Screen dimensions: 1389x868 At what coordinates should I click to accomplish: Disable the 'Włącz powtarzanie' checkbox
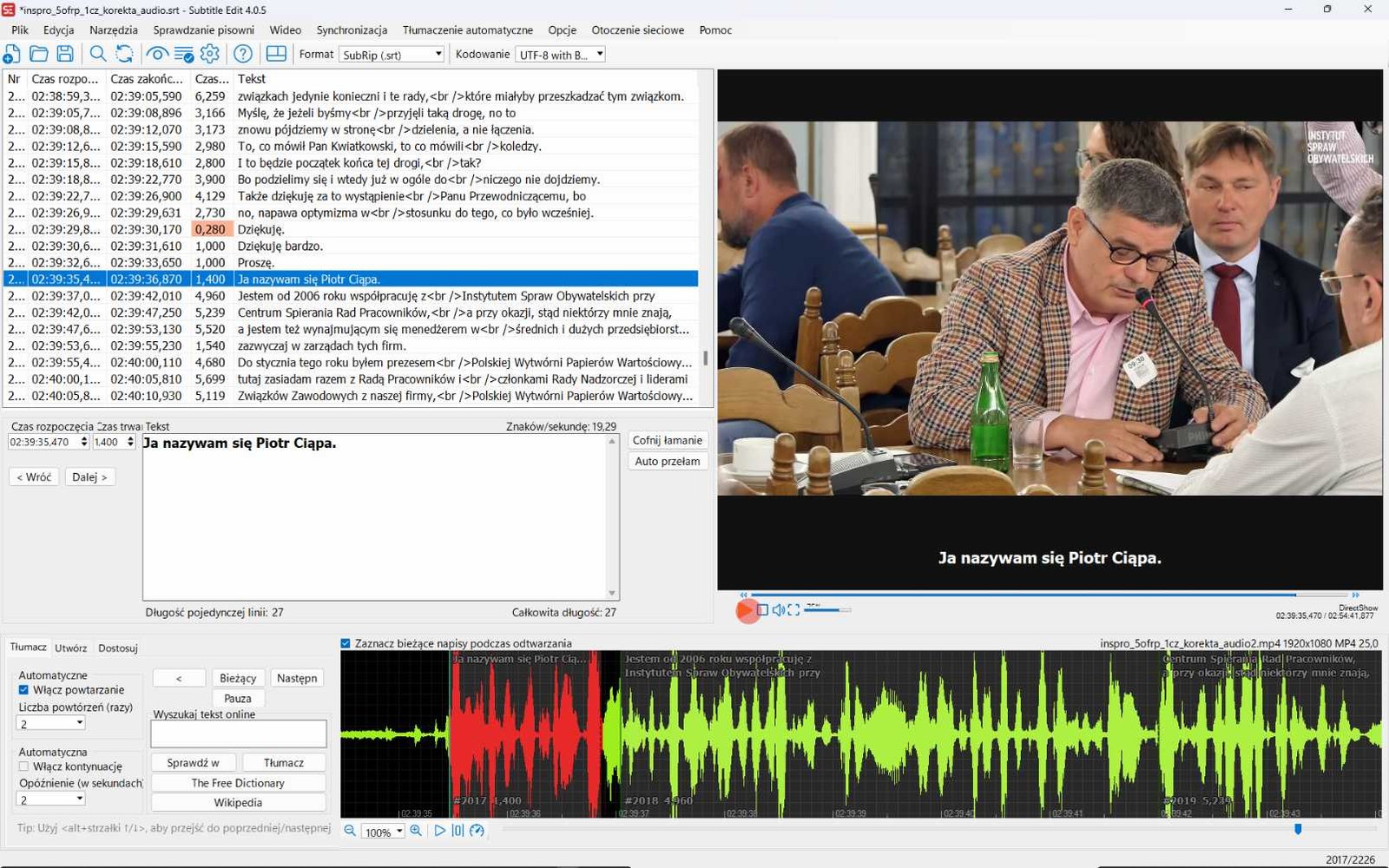(23, 690)
